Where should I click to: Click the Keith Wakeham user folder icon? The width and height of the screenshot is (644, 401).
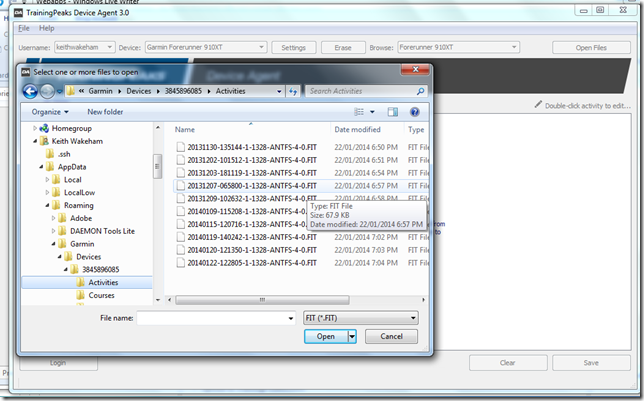[44, 141]
